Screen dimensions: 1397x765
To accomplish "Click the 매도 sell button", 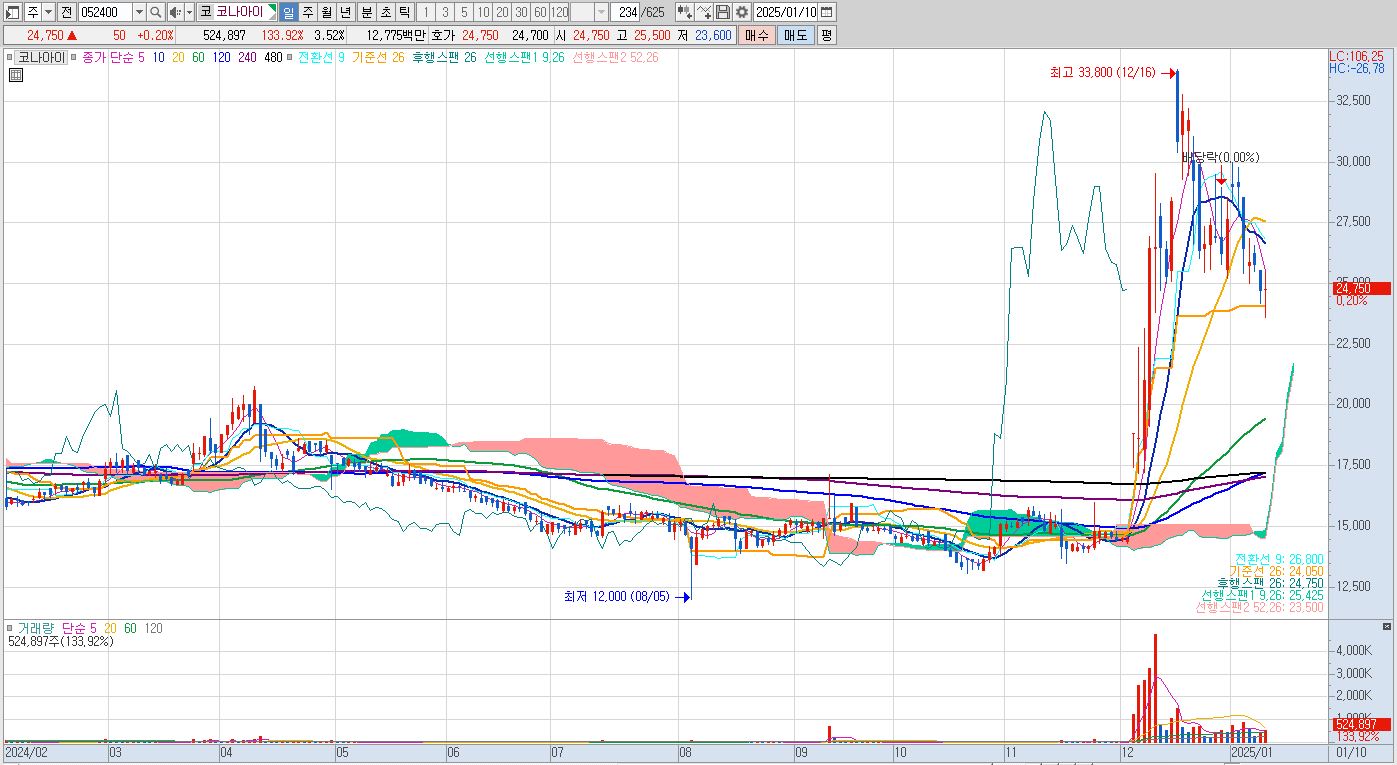I will coord(795,35).
